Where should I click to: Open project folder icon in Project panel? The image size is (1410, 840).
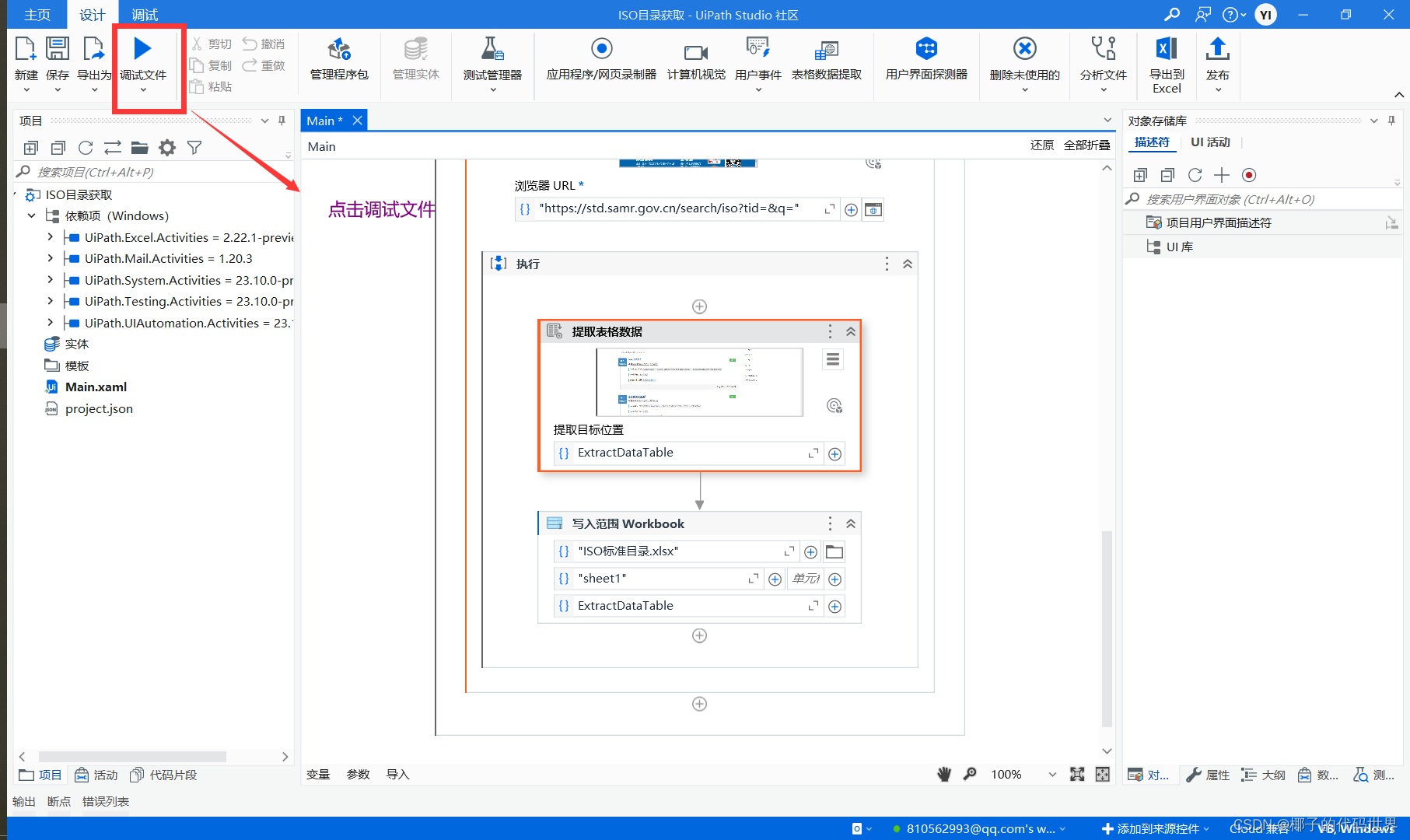point(140,148)
